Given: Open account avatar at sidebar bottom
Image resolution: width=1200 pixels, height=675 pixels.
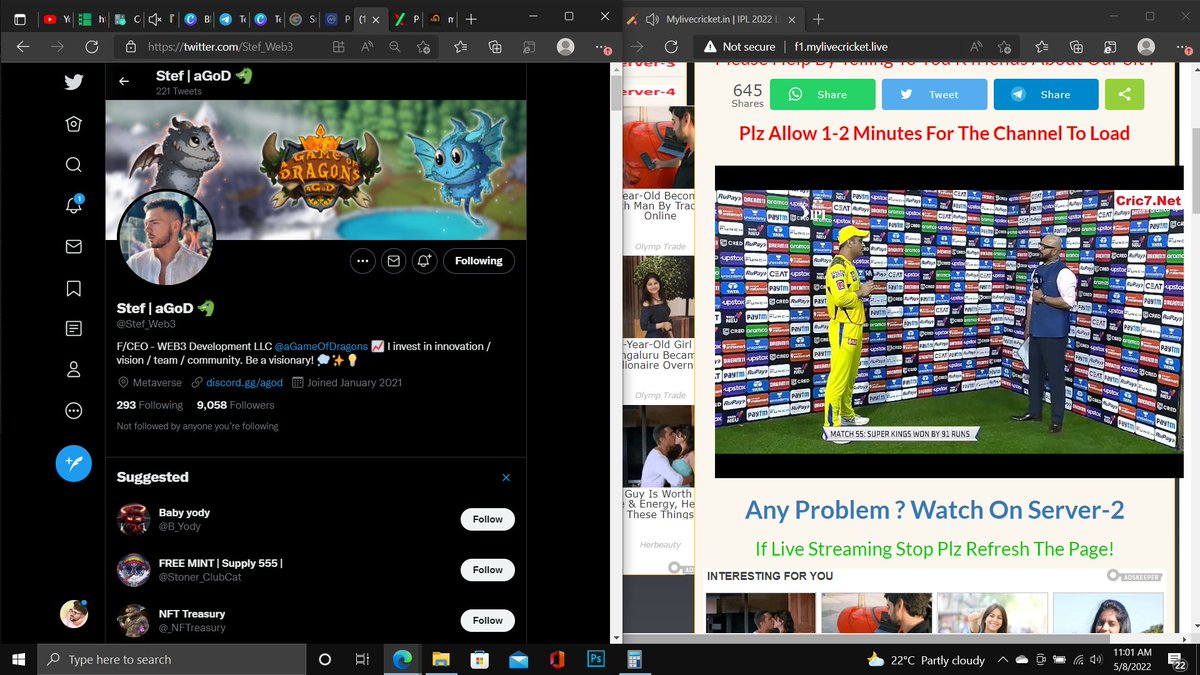Looking at the screenshot, I should (73, 614).
